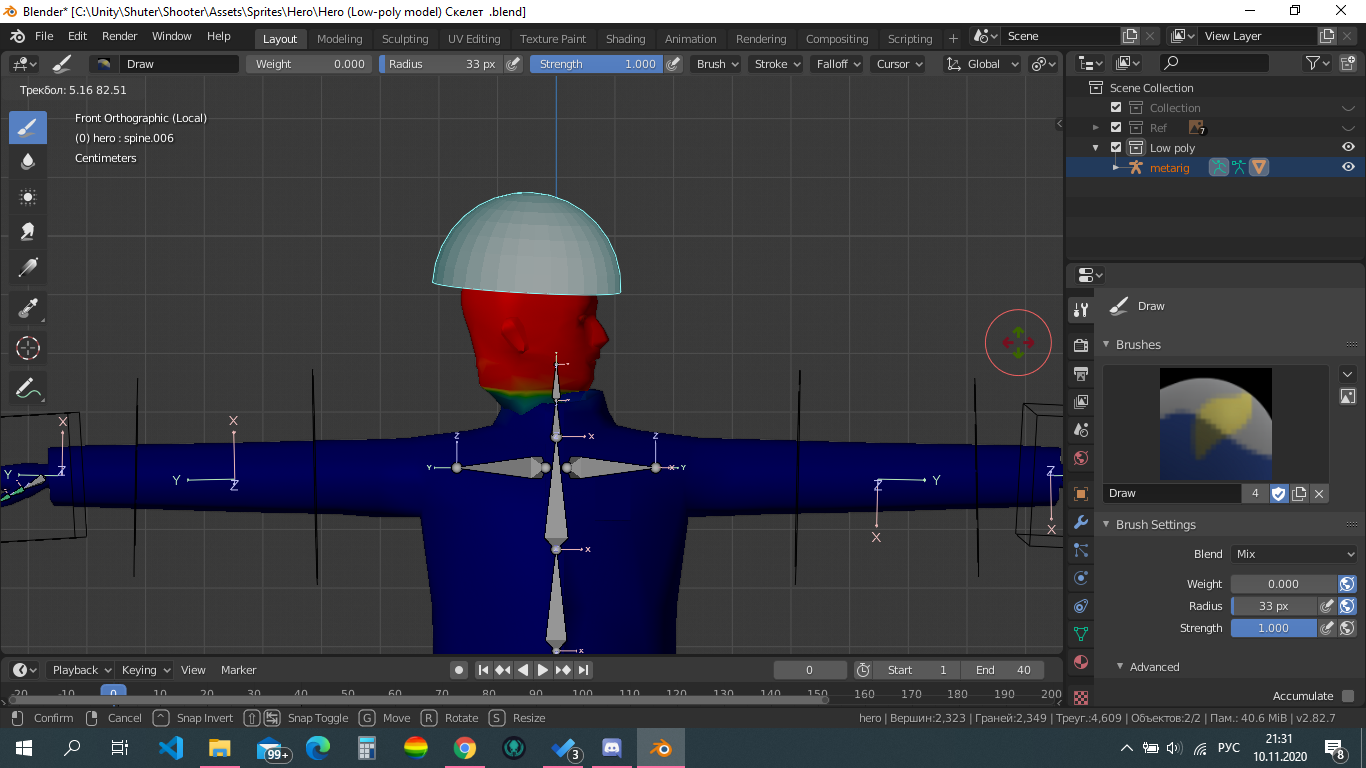Screen dimensions: 1366x768
Task: Select the Sample Weight eyedropper tool
Action: coord(28,309)
